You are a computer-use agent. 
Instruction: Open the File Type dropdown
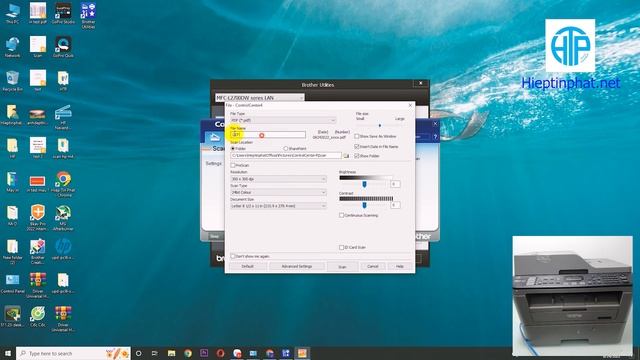283,120
